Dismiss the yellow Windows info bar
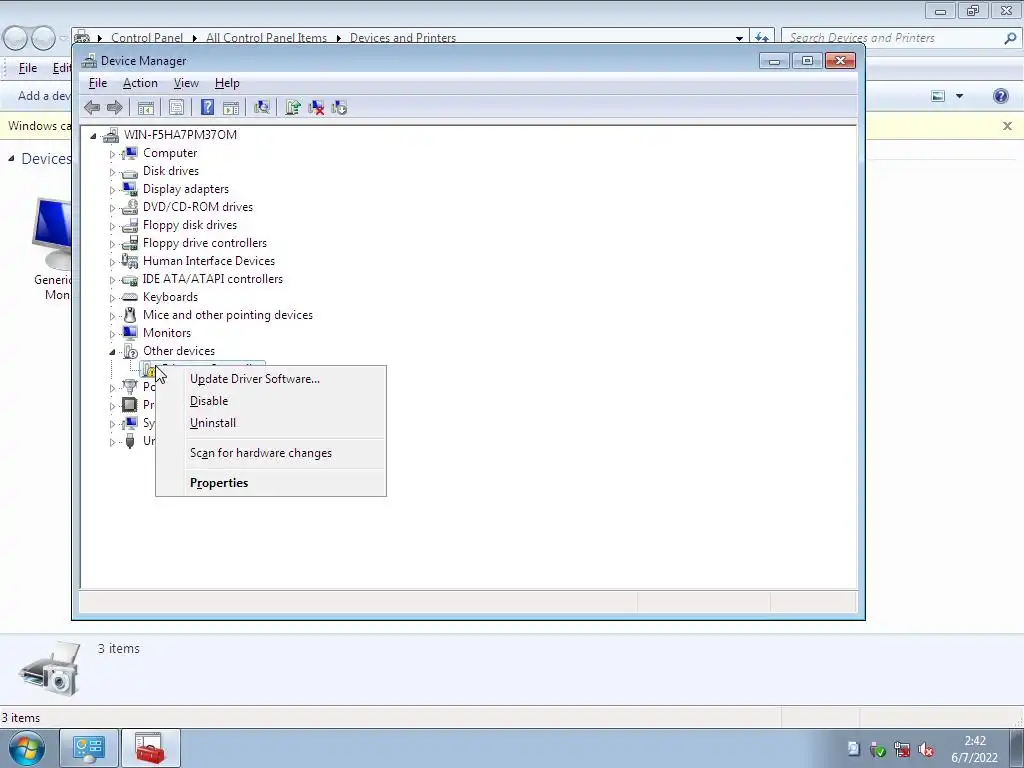1024x768 pixels. [1007, 126]
